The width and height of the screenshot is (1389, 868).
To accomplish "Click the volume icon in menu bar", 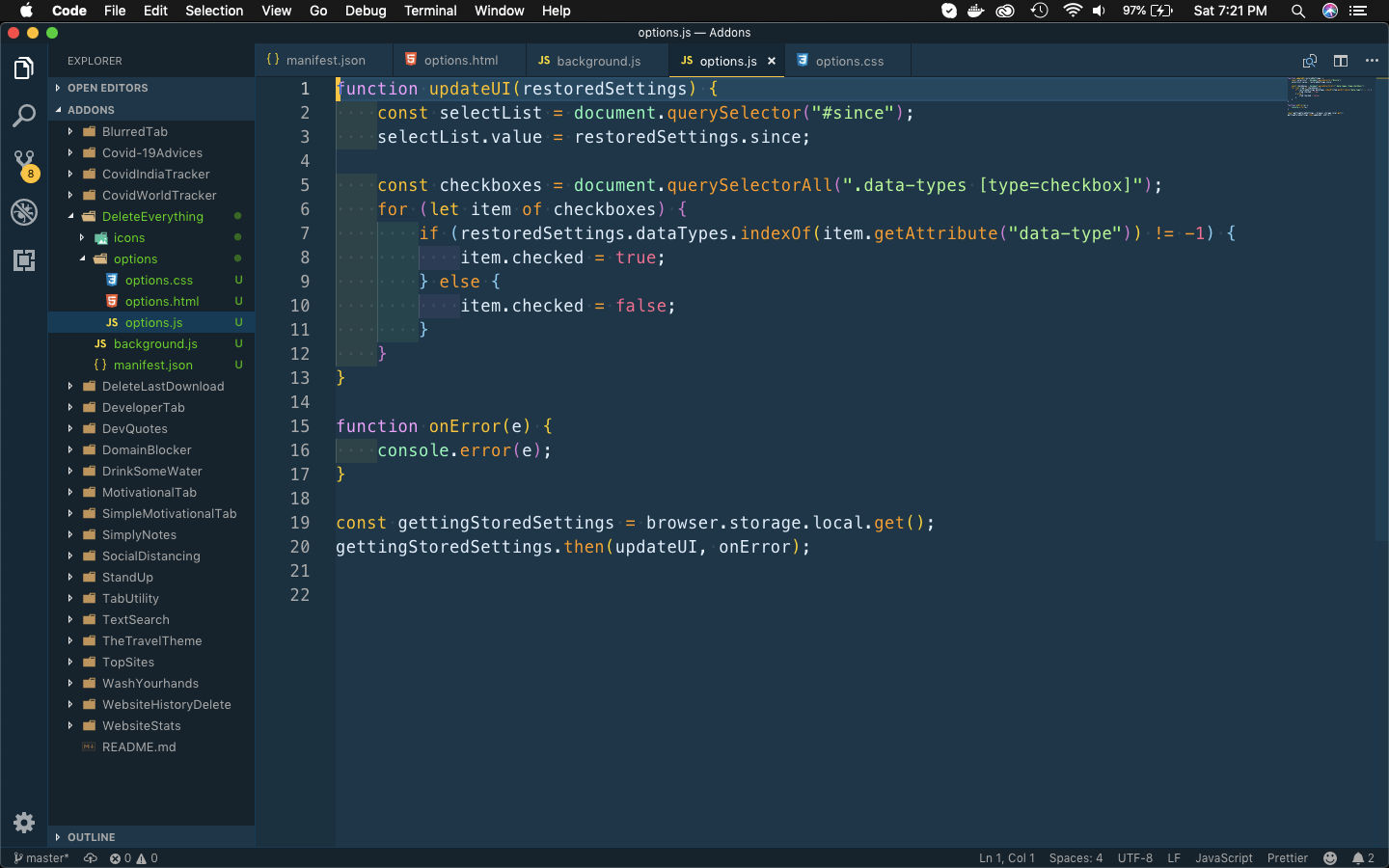I will 1100,11.
